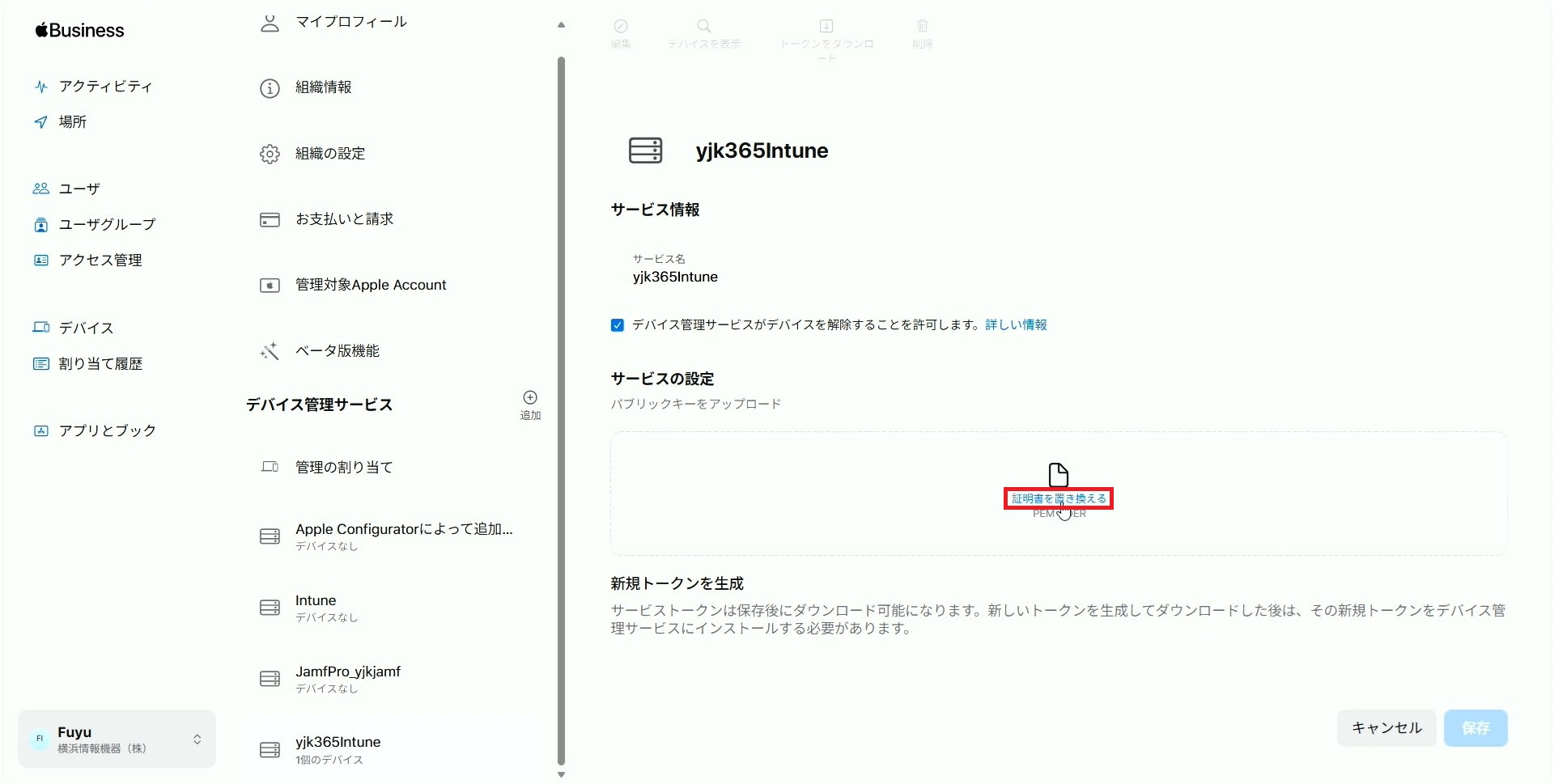Screen dimensions: 1554x784
Task: Click the Apple Business logo
Action: (79, 31)
